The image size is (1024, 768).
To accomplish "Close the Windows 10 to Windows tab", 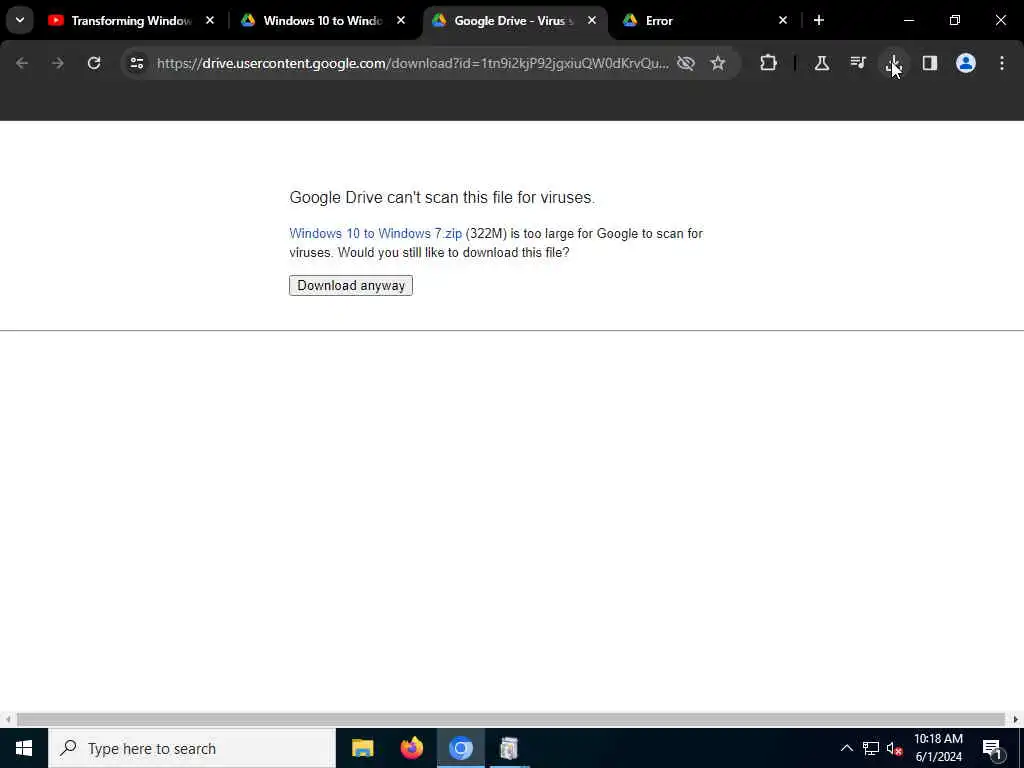I will [401, 20].
